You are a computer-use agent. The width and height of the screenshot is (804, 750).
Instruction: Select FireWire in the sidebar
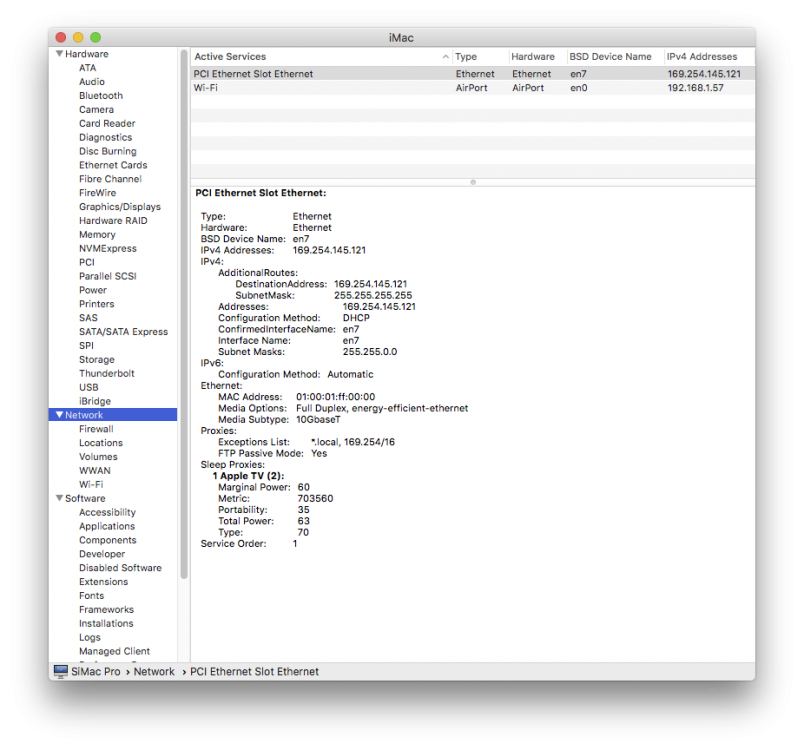coord(97,193)
